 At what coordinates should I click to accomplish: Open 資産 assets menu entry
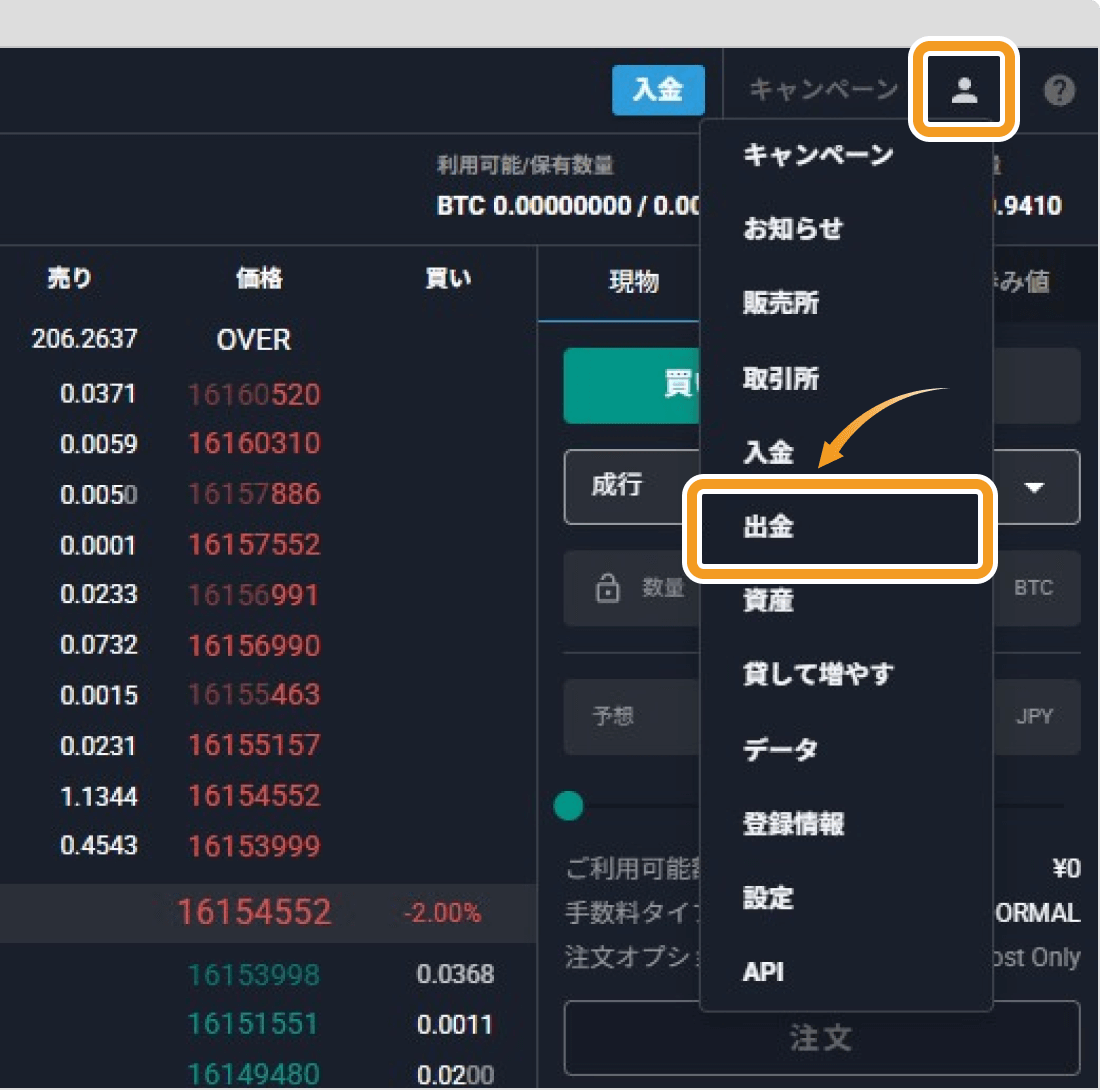(x=768, y=600)
